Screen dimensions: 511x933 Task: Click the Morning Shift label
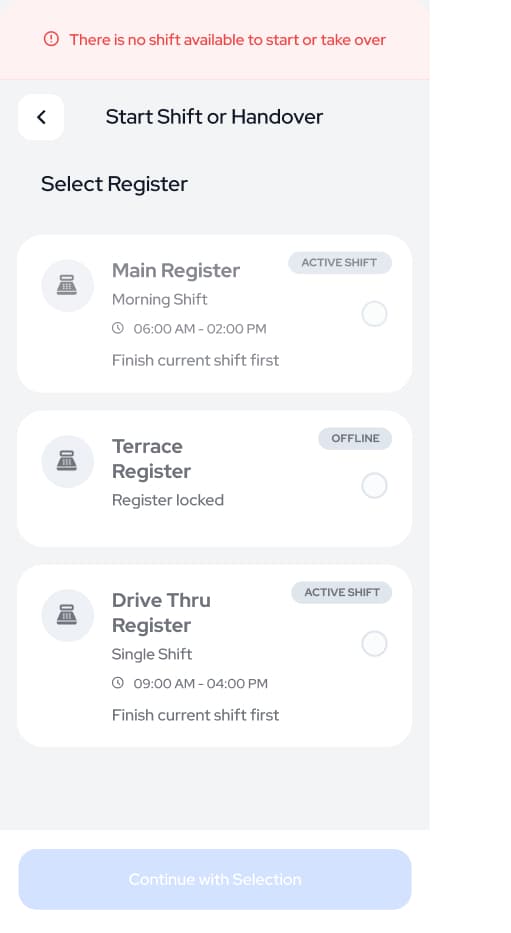pyautogui.click(x=159, y=299)
